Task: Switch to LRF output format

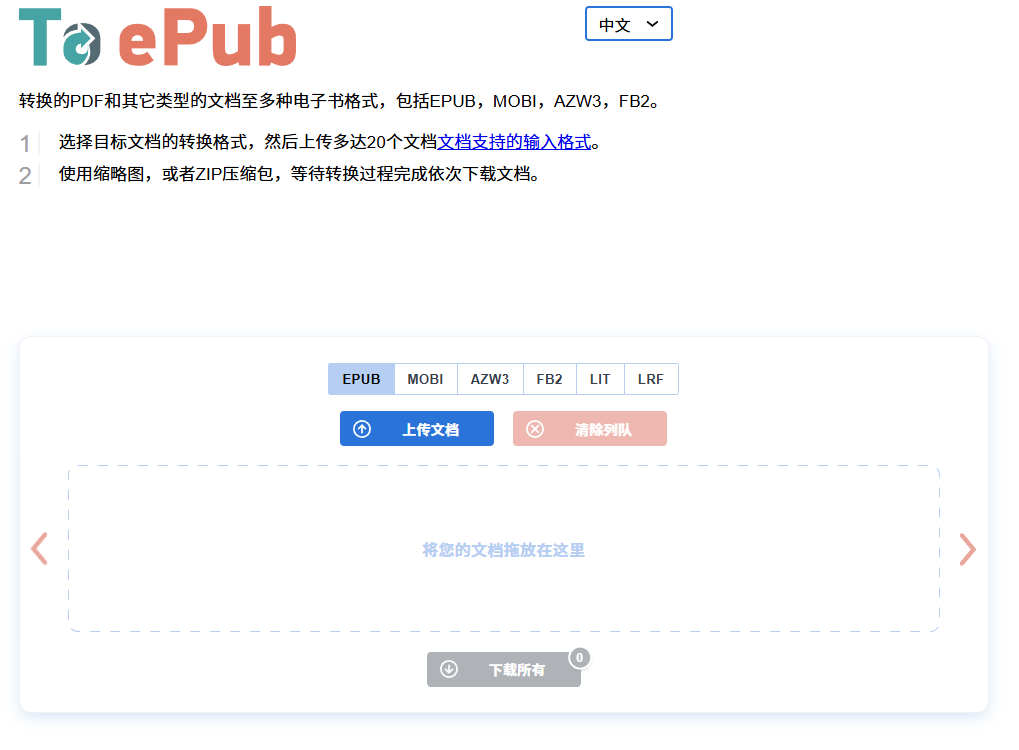Action: click(x=651, y=379)
